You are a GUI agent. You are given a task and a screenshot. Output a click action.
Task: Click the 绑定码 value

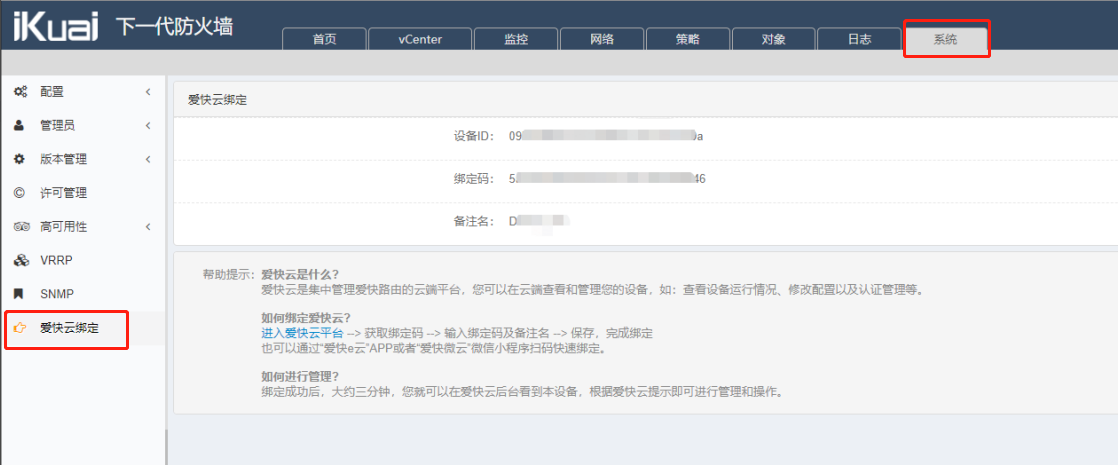pos(607,179)
